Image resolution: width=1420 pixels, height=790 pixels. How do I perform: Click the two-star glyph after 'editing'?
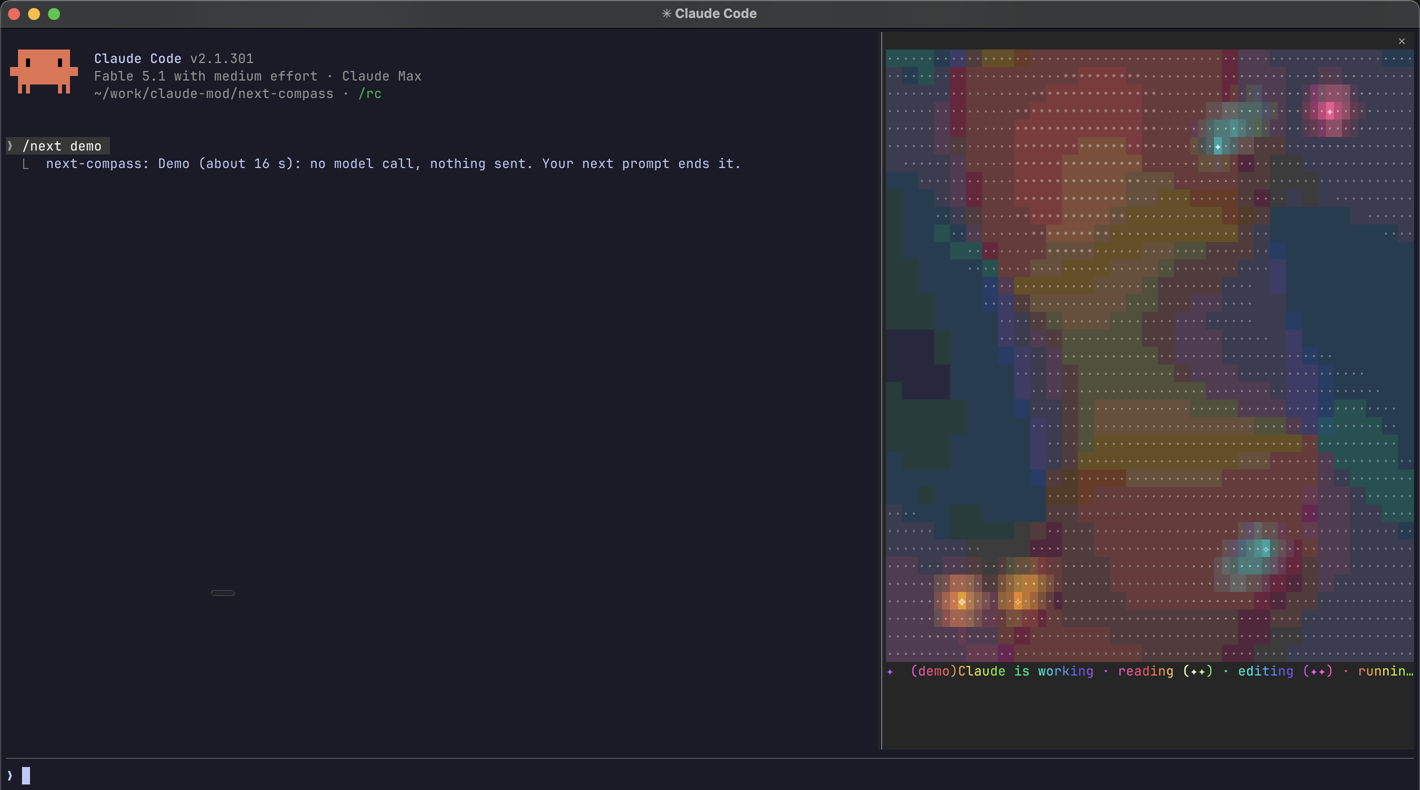(x=1318, y=672)
